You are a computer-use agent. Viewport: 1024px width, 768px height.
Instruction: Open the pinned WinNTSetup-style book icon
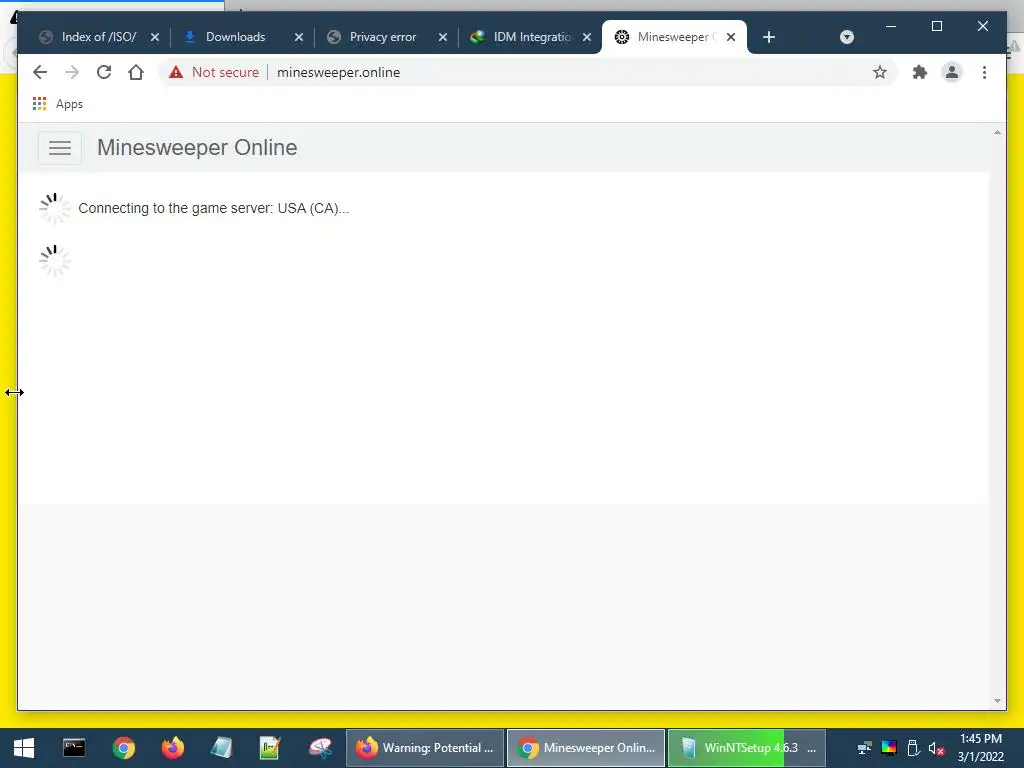click(221, 748)
